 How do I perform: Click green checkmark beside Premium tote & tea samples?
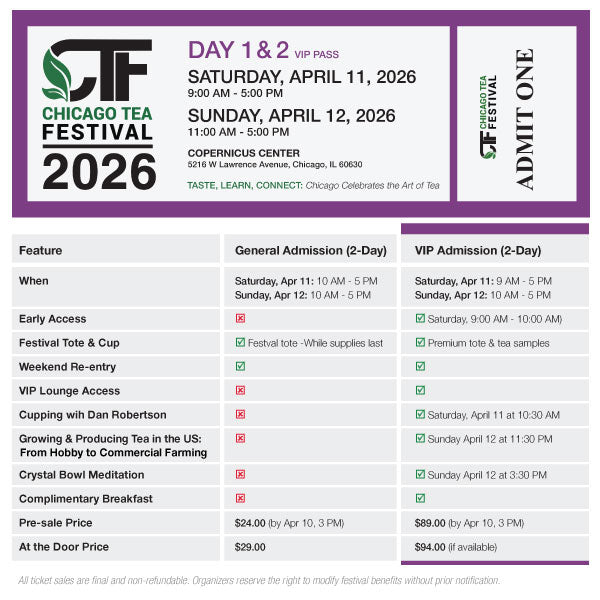point(420,343)
